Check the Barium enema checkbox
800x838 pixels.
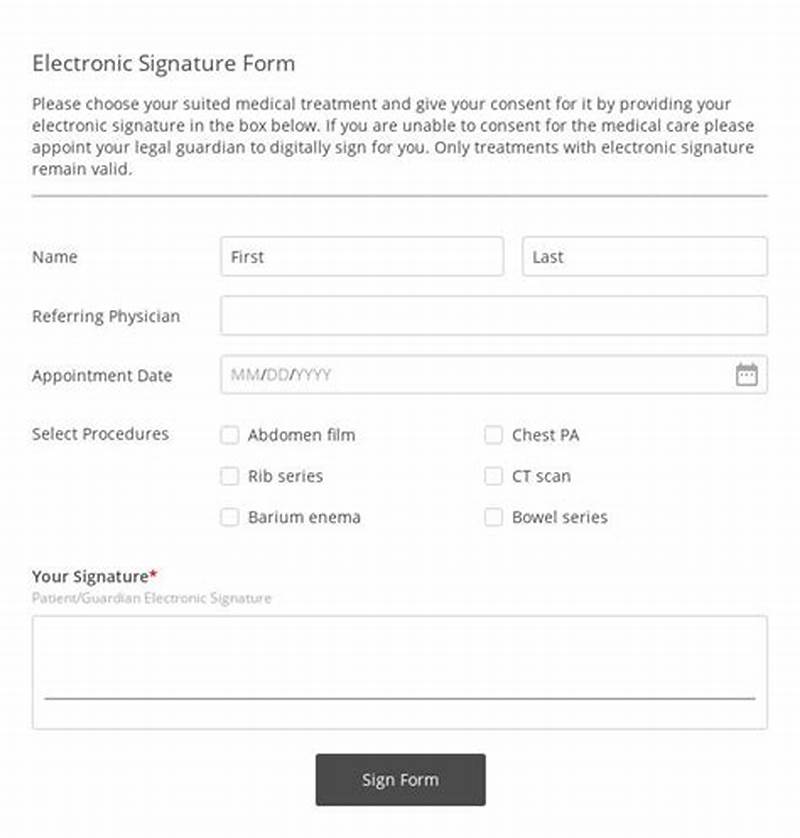[229, 517]
